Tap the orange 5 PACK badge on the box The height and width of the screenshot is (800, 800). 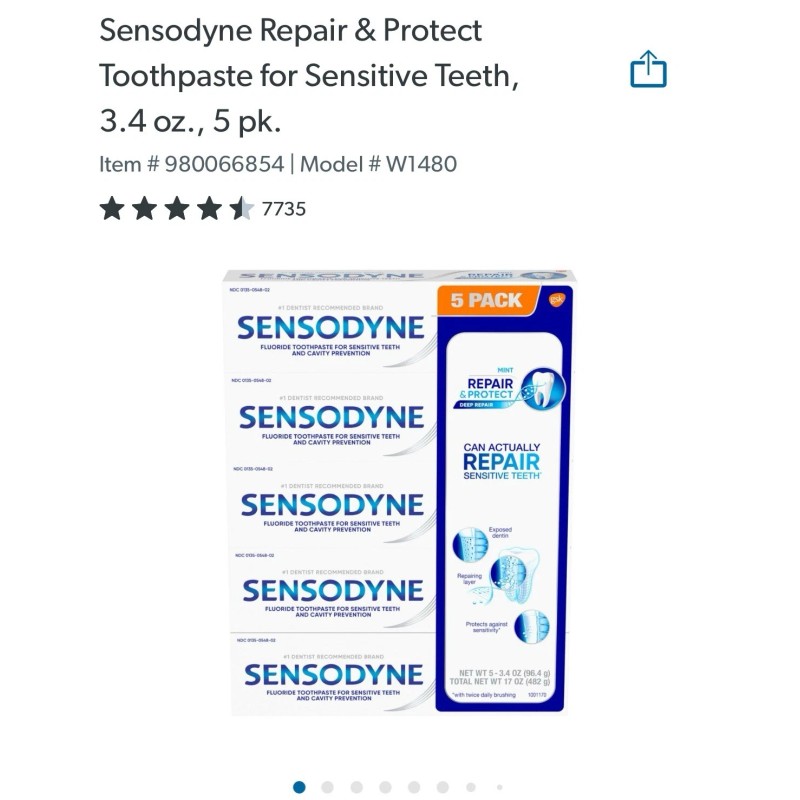(x=487, y=300)
